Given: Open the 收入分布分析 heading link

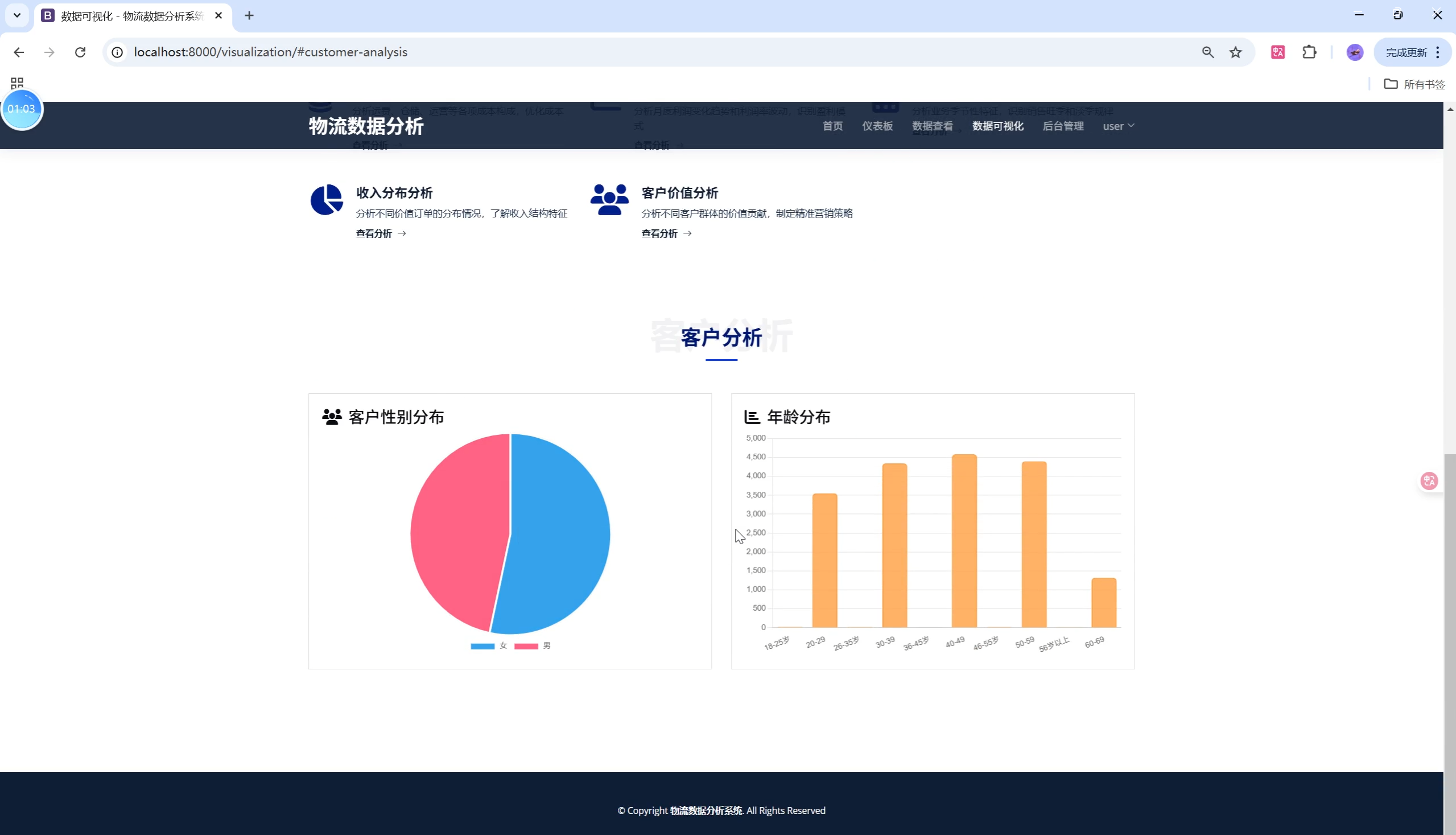Looking at the screenshot, I should click(394, 193).
